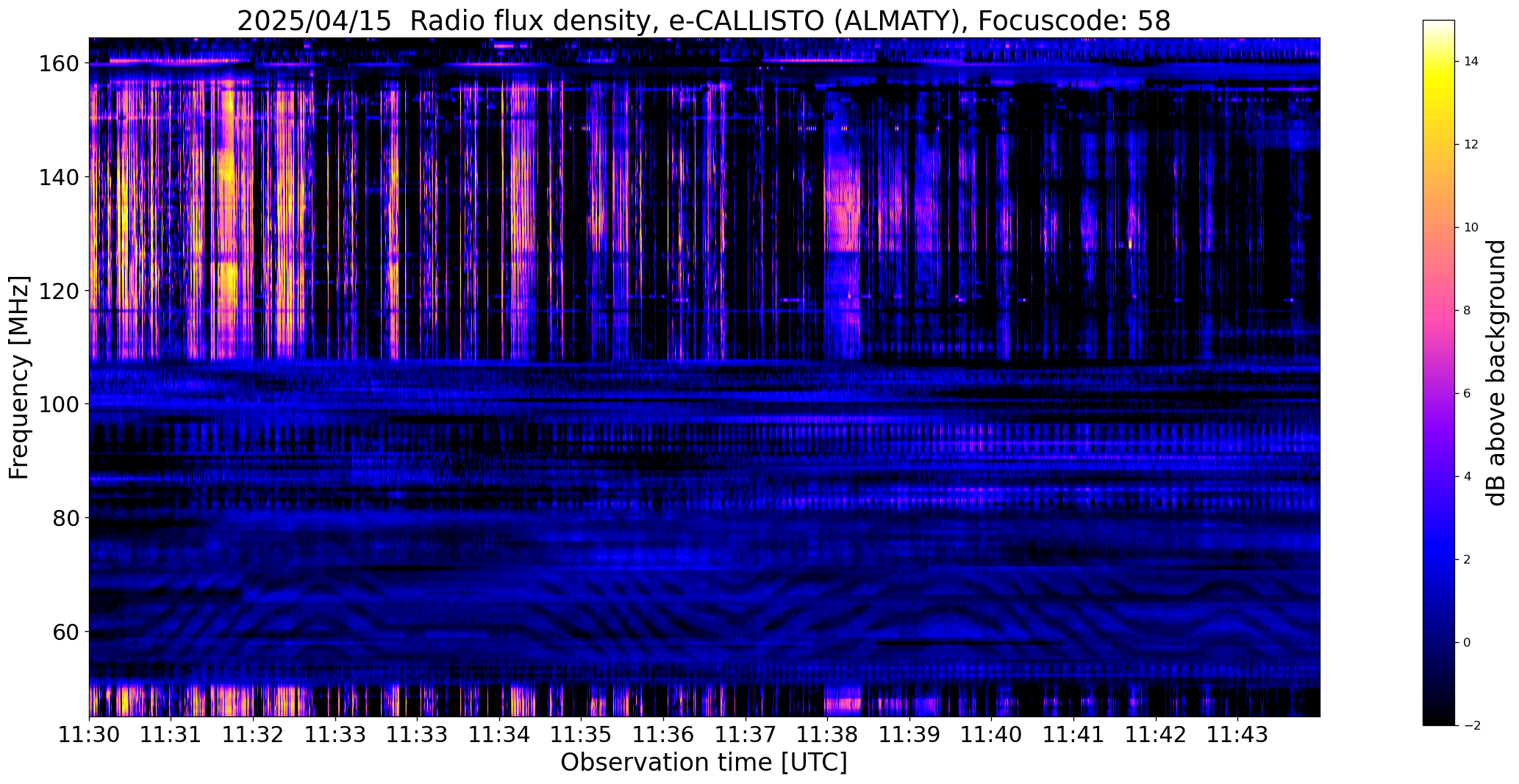Select the 140 tick on frequency axis
The image size is (1519, 784).
click(x=58, y=178)
